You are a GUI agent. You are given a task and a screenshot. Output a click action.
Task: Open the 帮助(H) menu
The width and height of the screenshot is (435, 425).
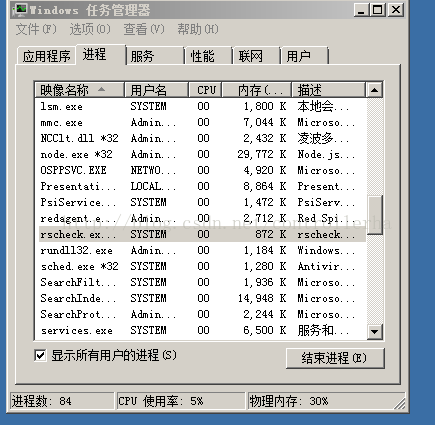point(198,29)
